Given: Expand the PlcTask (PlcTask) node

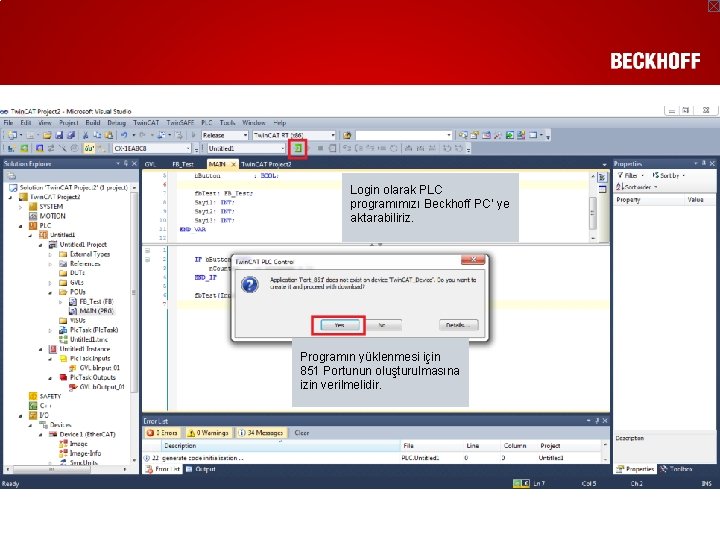Looking at the screenshot, I should click(50, 330).
